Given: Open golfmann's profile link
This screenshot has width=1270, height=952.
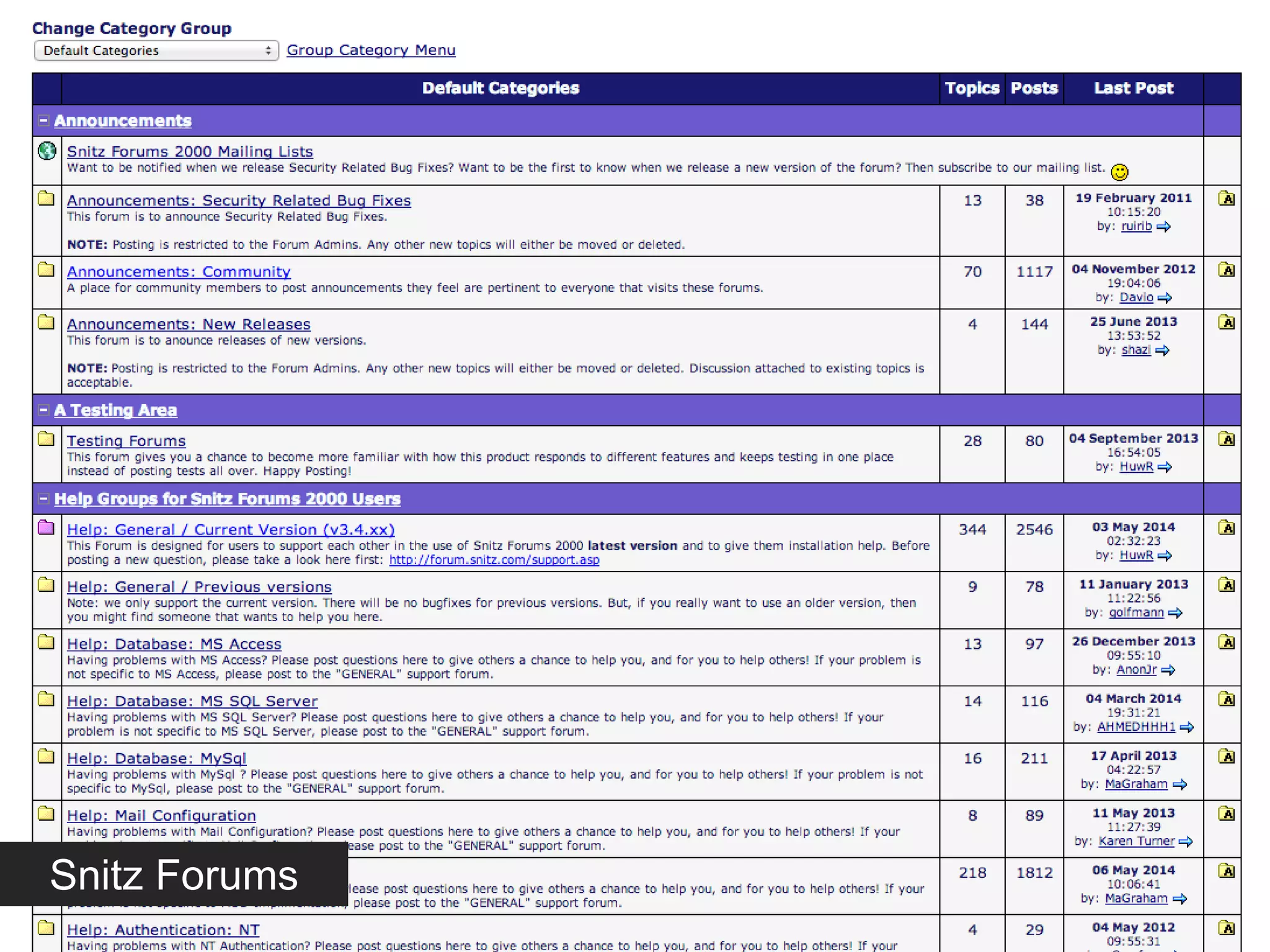Looking at the screenshot, I should point(1136,612).
